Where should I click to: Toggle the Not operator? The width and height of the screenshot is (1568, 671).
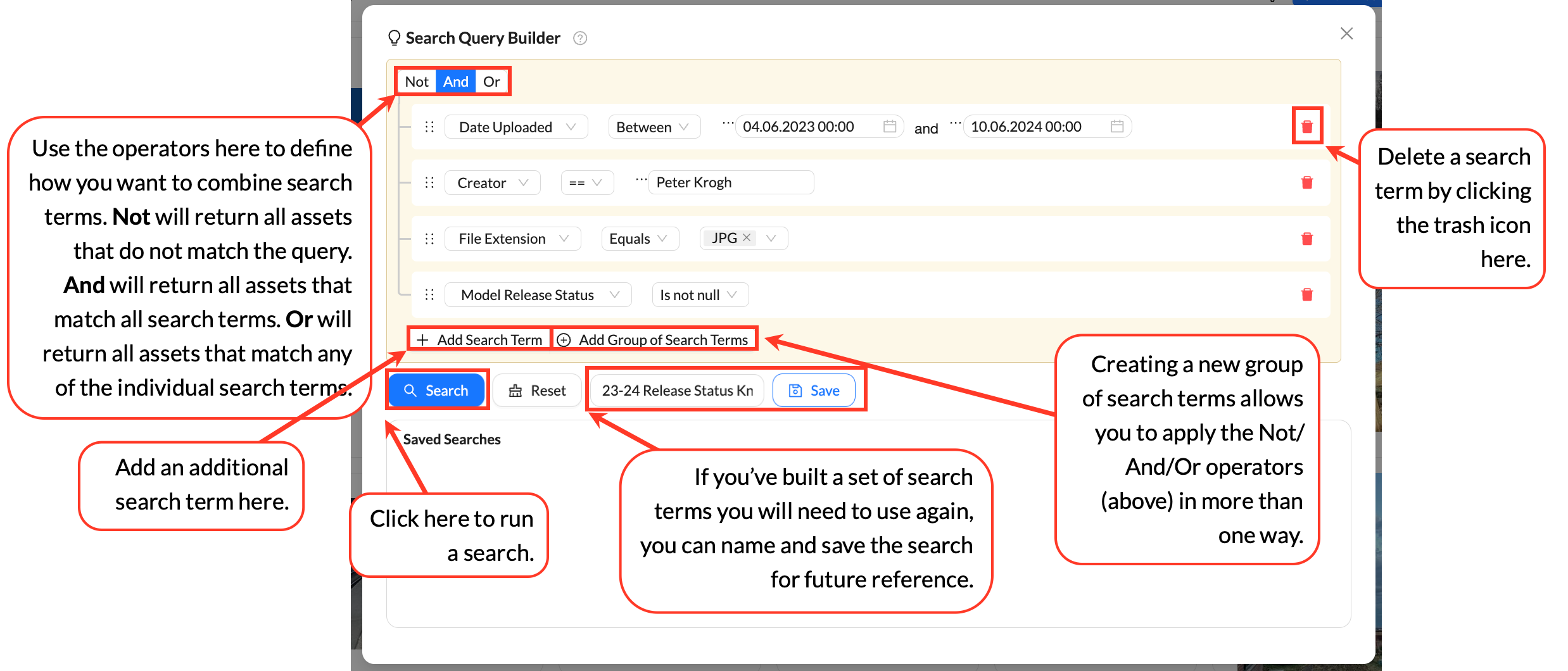point(417,82)
